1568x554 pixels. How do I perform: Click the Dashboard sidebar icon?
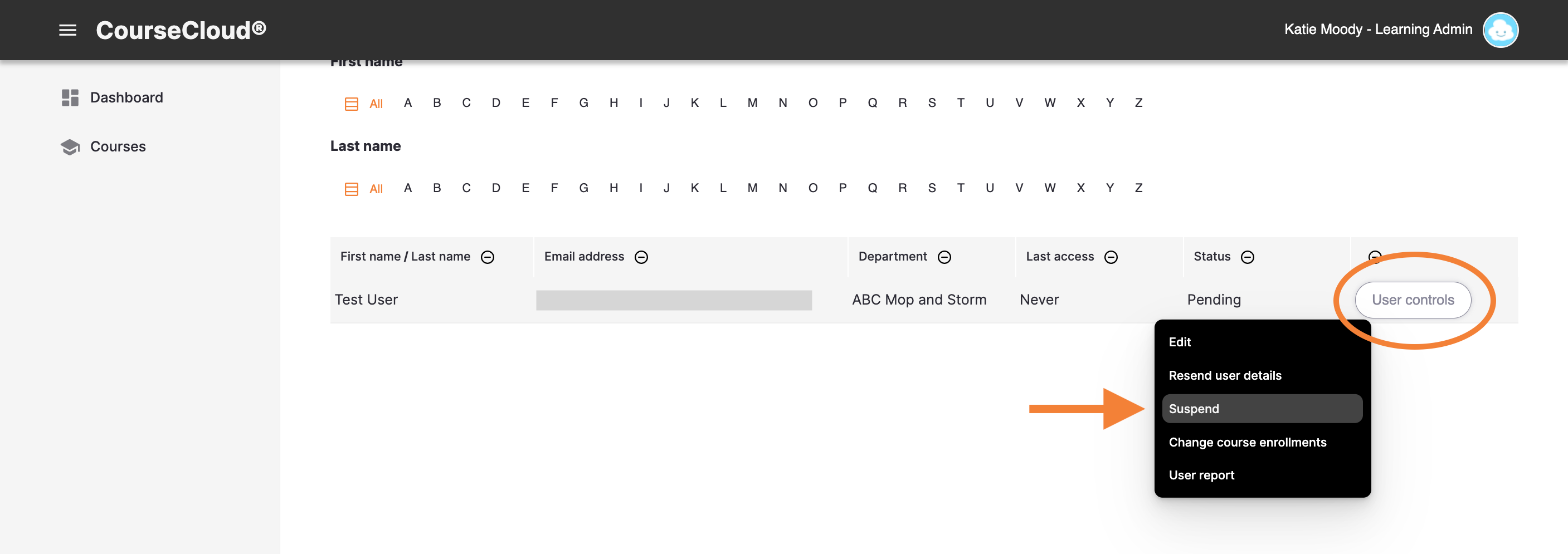tap(70, 97)
